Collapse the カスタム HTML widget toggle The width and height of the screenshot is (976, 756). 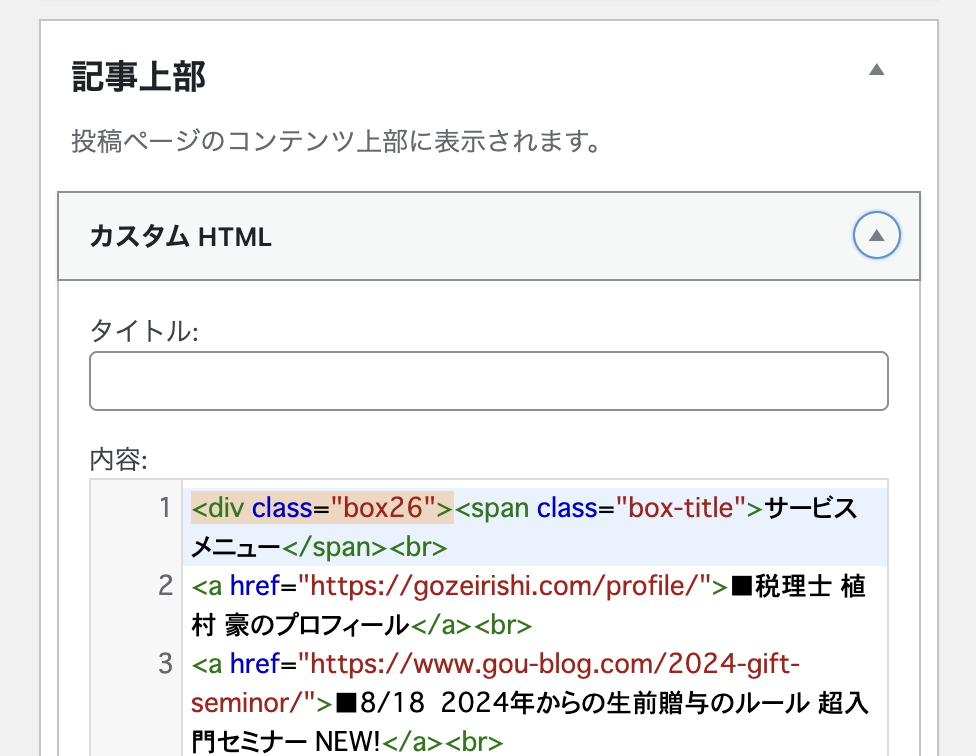pyautogui.click(x=876, y=235)
